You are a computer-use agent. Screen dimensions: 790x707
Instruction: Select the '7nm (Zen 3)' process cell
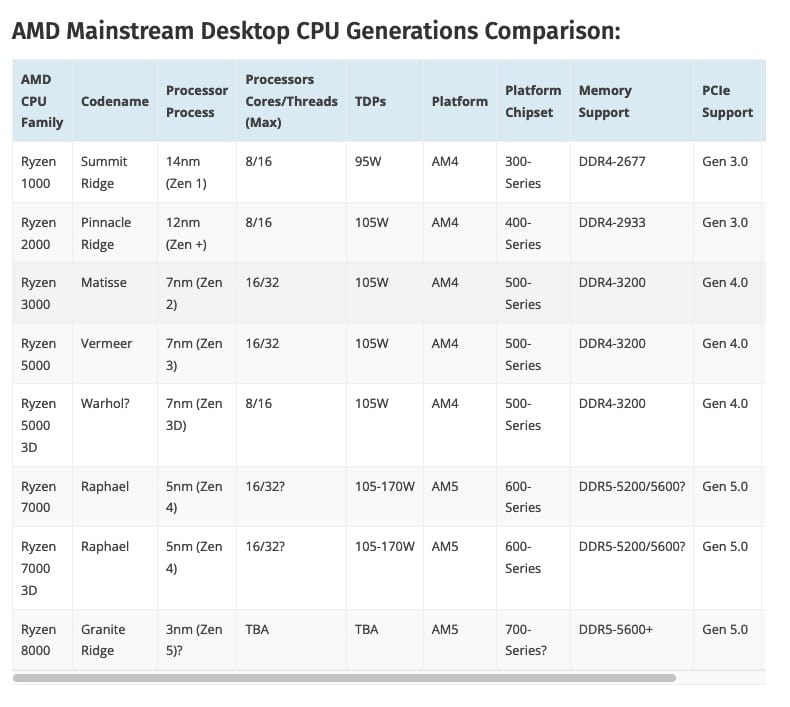coord(197,354)
